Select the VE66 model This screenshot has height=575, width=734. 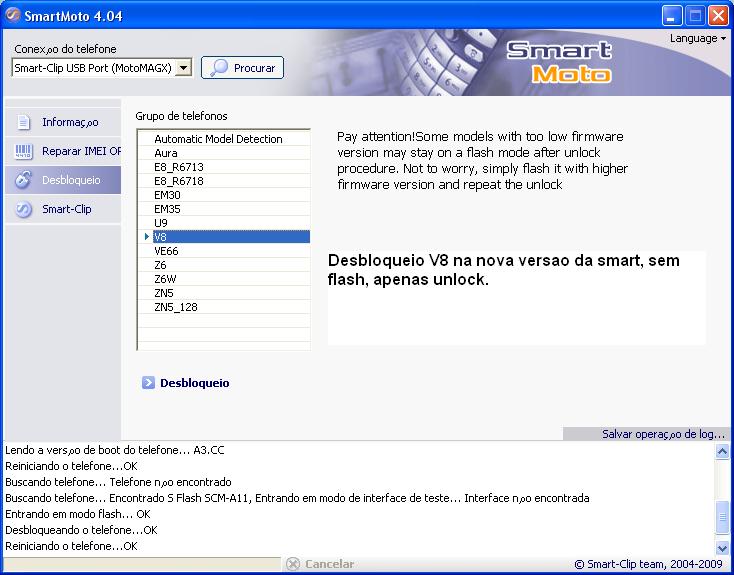(x=225, y=251)
